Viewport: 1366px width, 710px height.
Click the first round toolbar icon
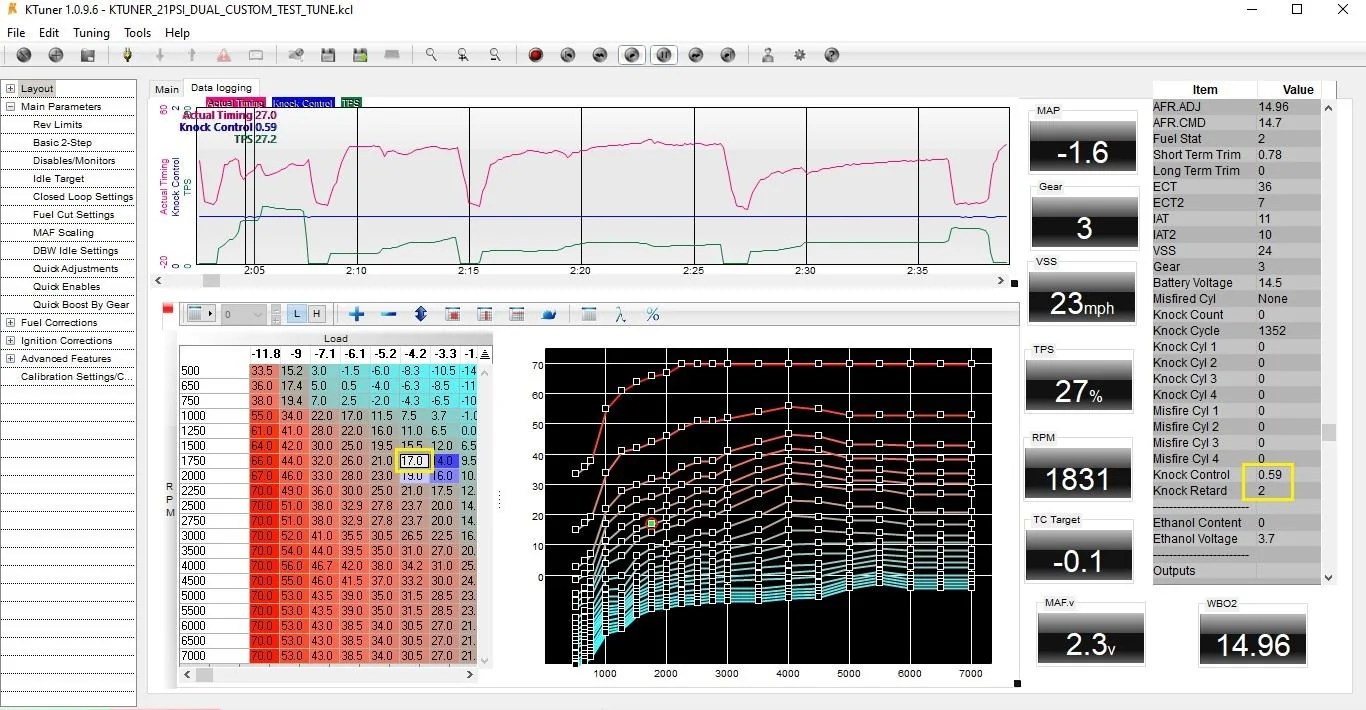point(24,55)
